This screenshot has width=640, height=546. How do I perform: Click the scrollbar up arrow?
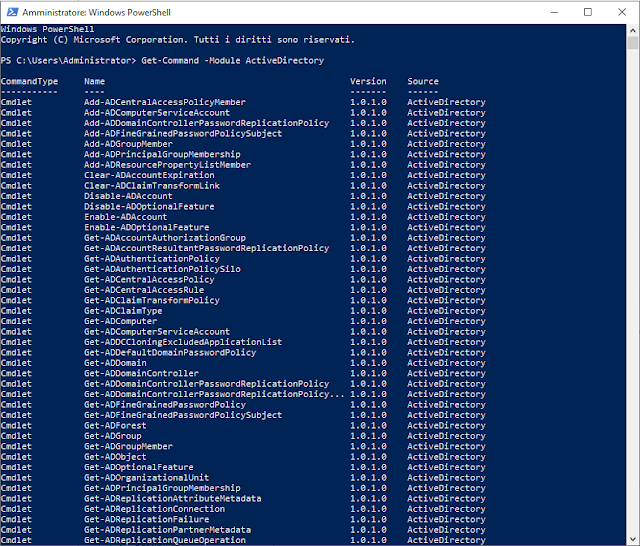[x=633, y=30]
